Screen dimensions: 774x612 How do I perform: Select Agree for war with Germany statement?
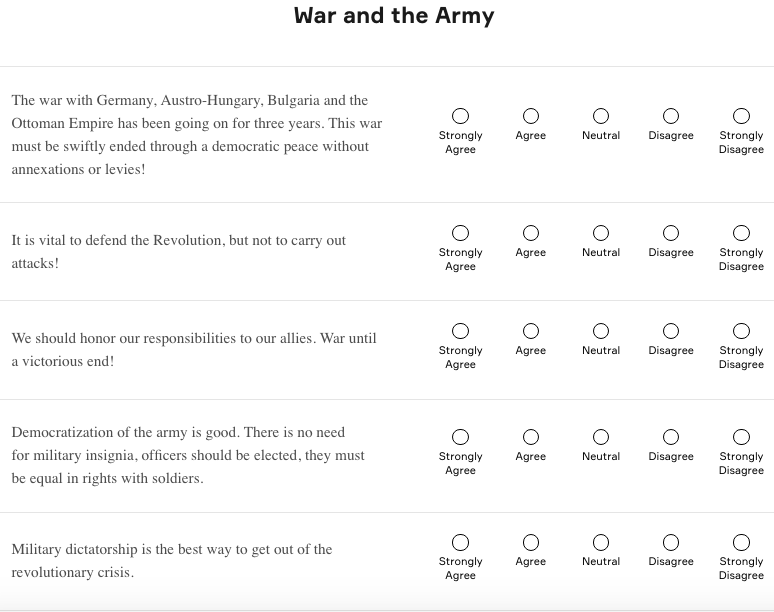click(531, 116)
